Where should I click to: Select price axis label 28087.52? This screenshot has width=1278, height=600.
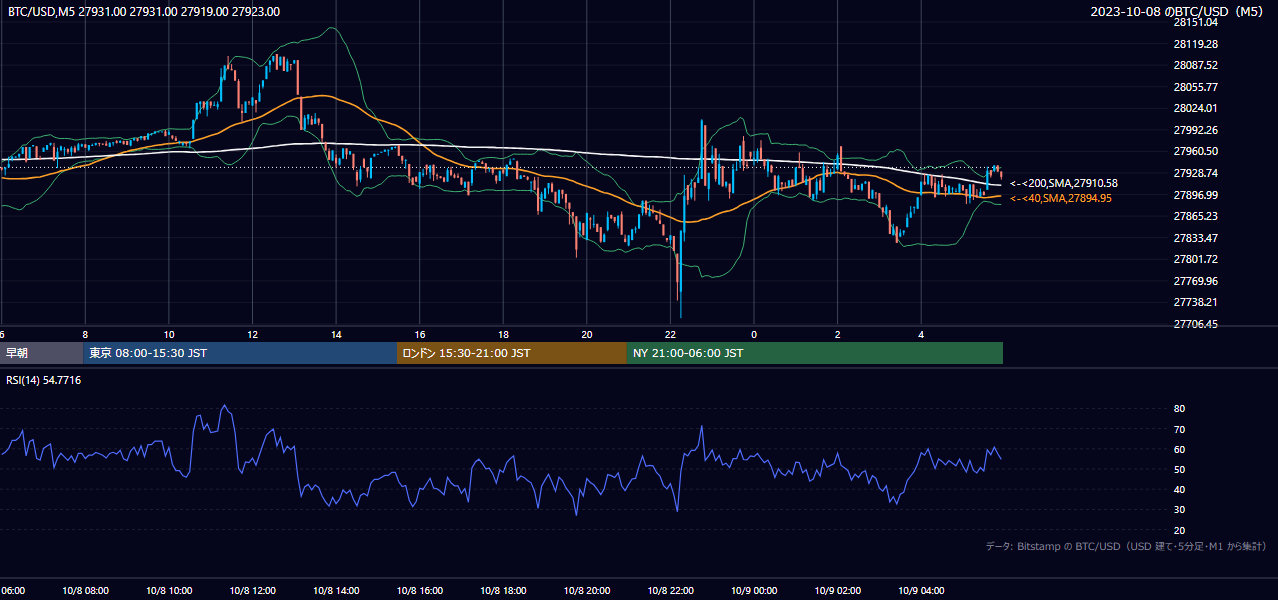1195,65
